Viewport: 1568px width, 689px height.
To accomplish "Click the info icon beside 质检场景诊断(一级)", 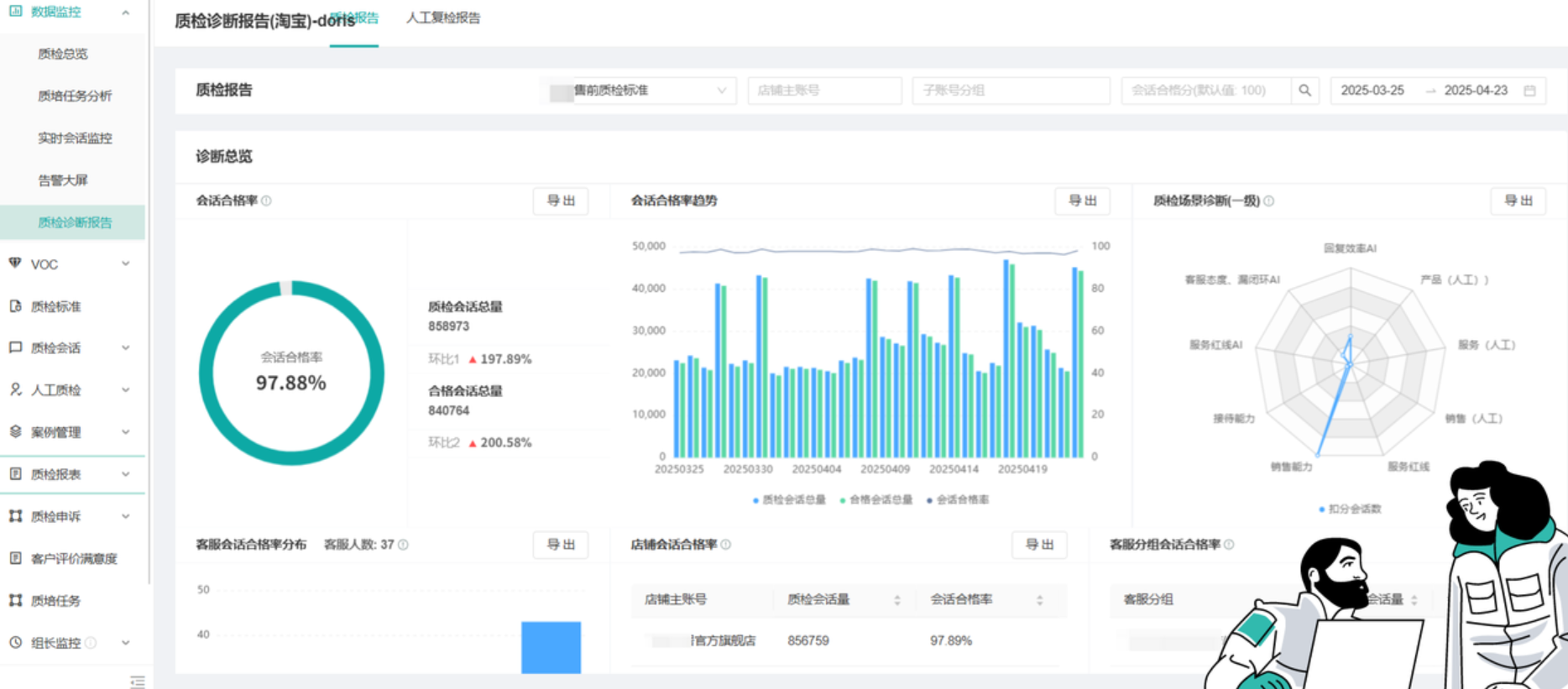I will coord(1268,201).
